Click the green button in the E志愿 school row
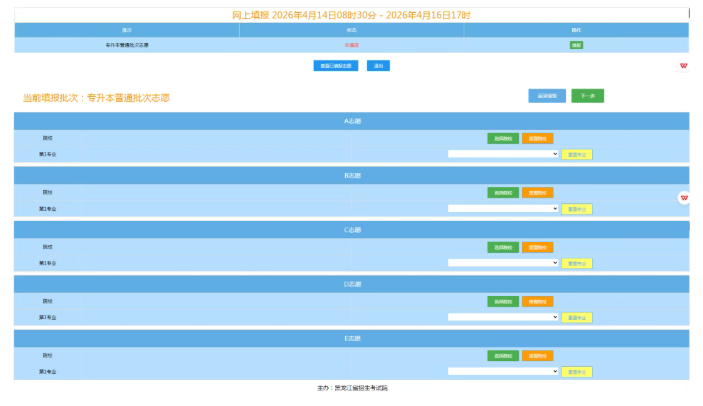 point(503,355)
